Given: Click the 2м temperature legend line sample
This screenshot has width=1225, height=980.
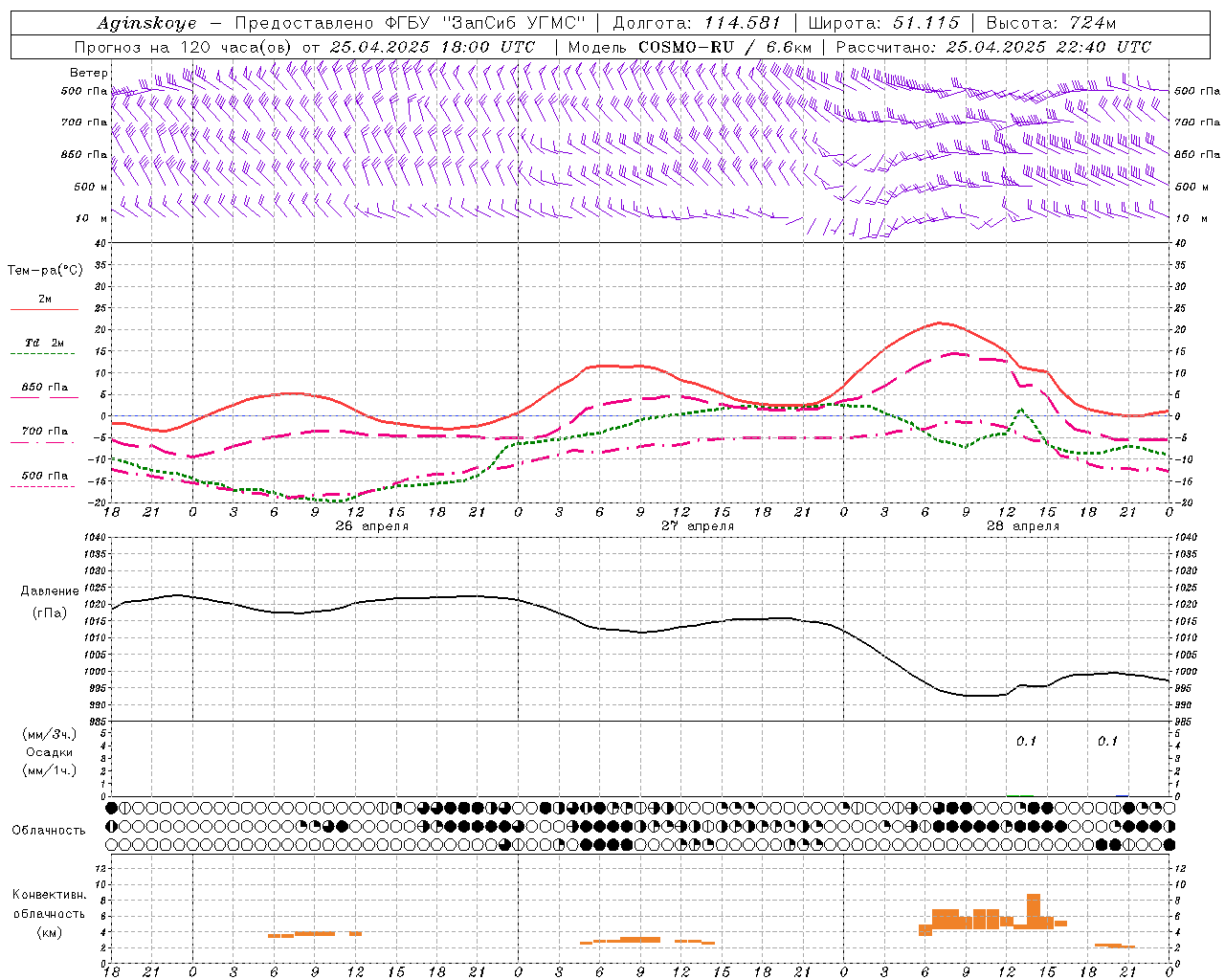Looking at the screenshot, I should [x=44, y=309].
